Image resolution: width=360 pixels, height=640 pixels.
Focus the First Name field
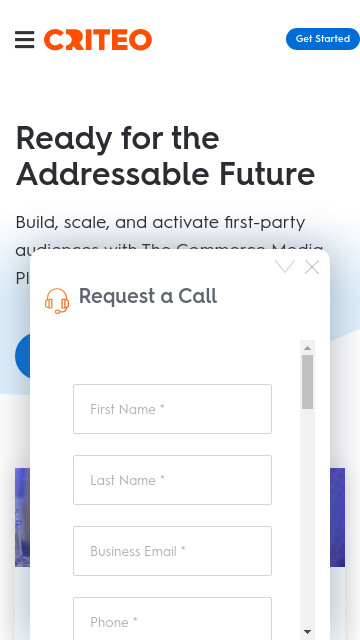click(x=172, y=409)
